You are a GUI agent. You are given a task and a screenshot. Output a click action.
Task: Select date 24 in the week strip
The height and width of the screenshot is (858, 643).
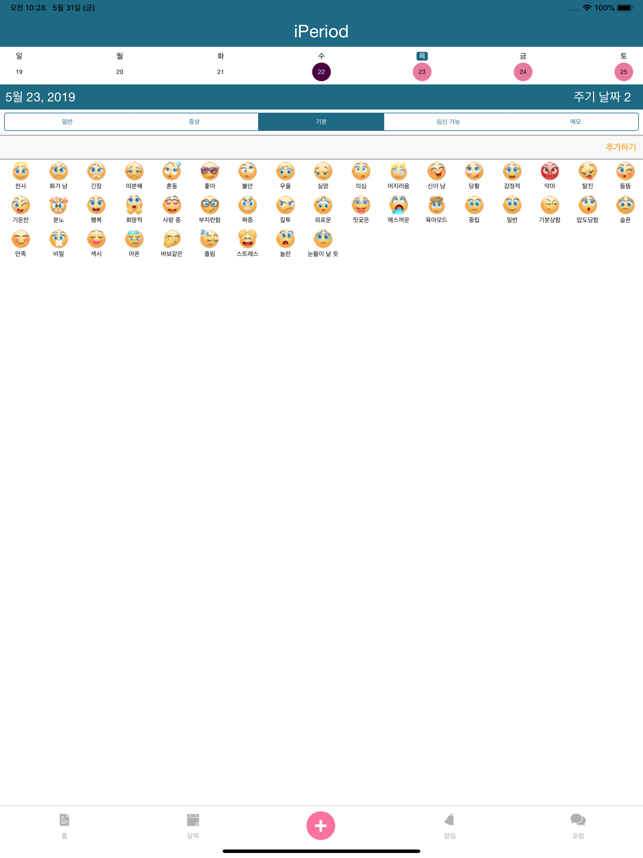[523, 72]
